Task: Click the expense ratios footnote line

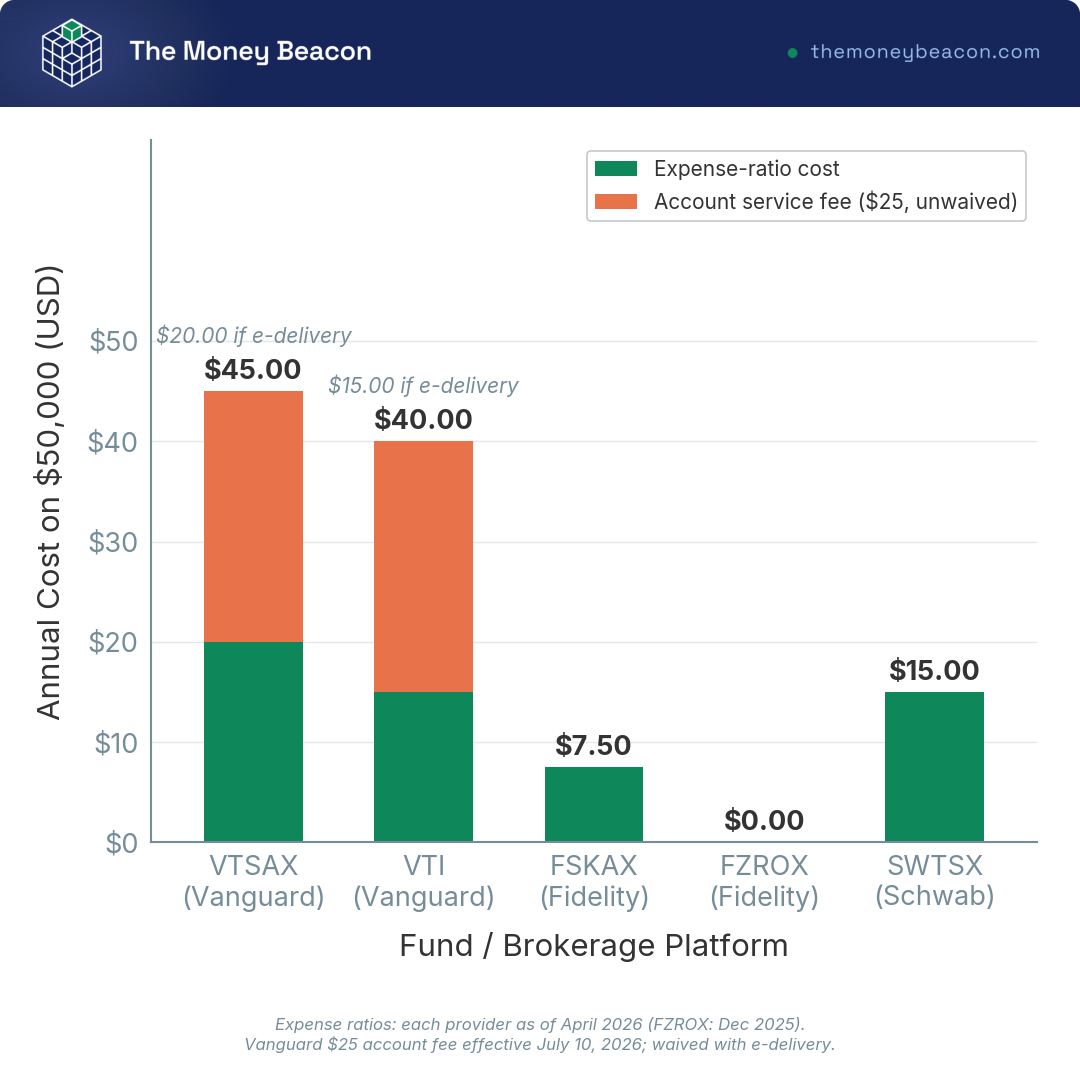Action: point(540,1024)
